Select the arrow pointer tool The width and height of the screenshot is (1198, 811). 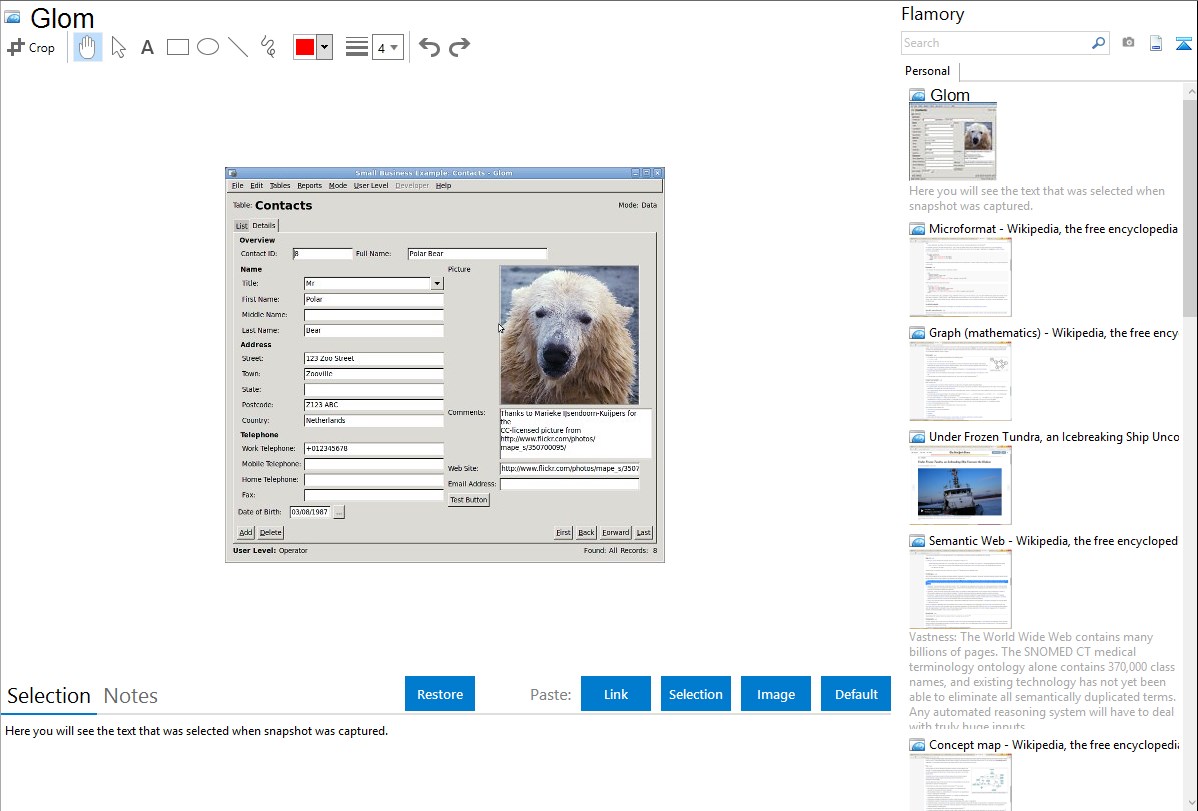pos(119,47)
